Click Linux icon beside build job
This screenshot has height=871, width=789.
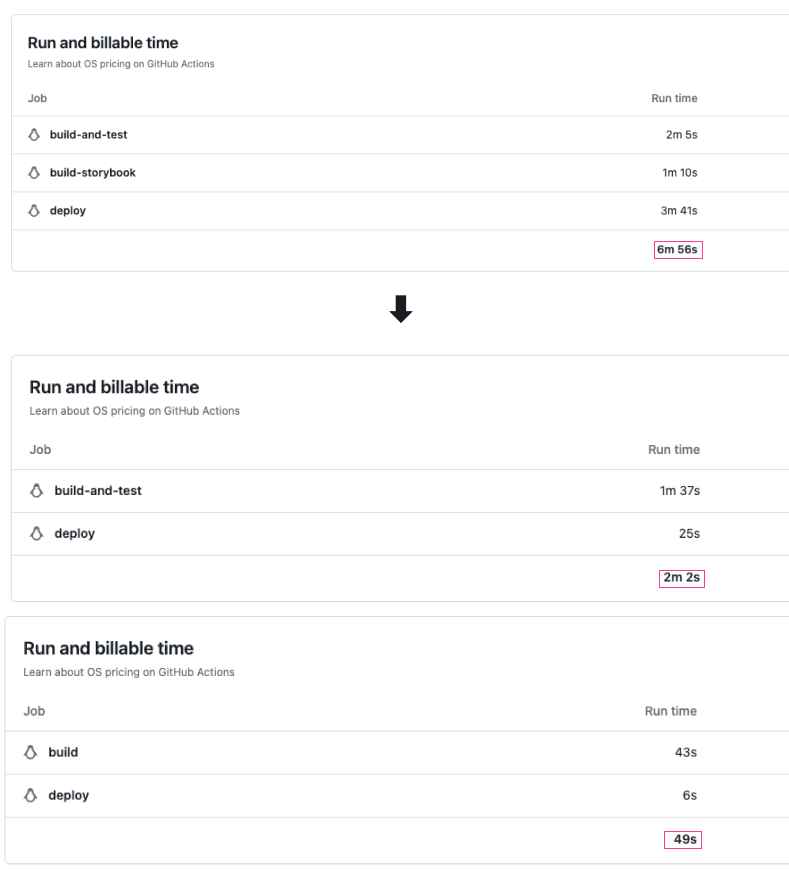point(31,752)
